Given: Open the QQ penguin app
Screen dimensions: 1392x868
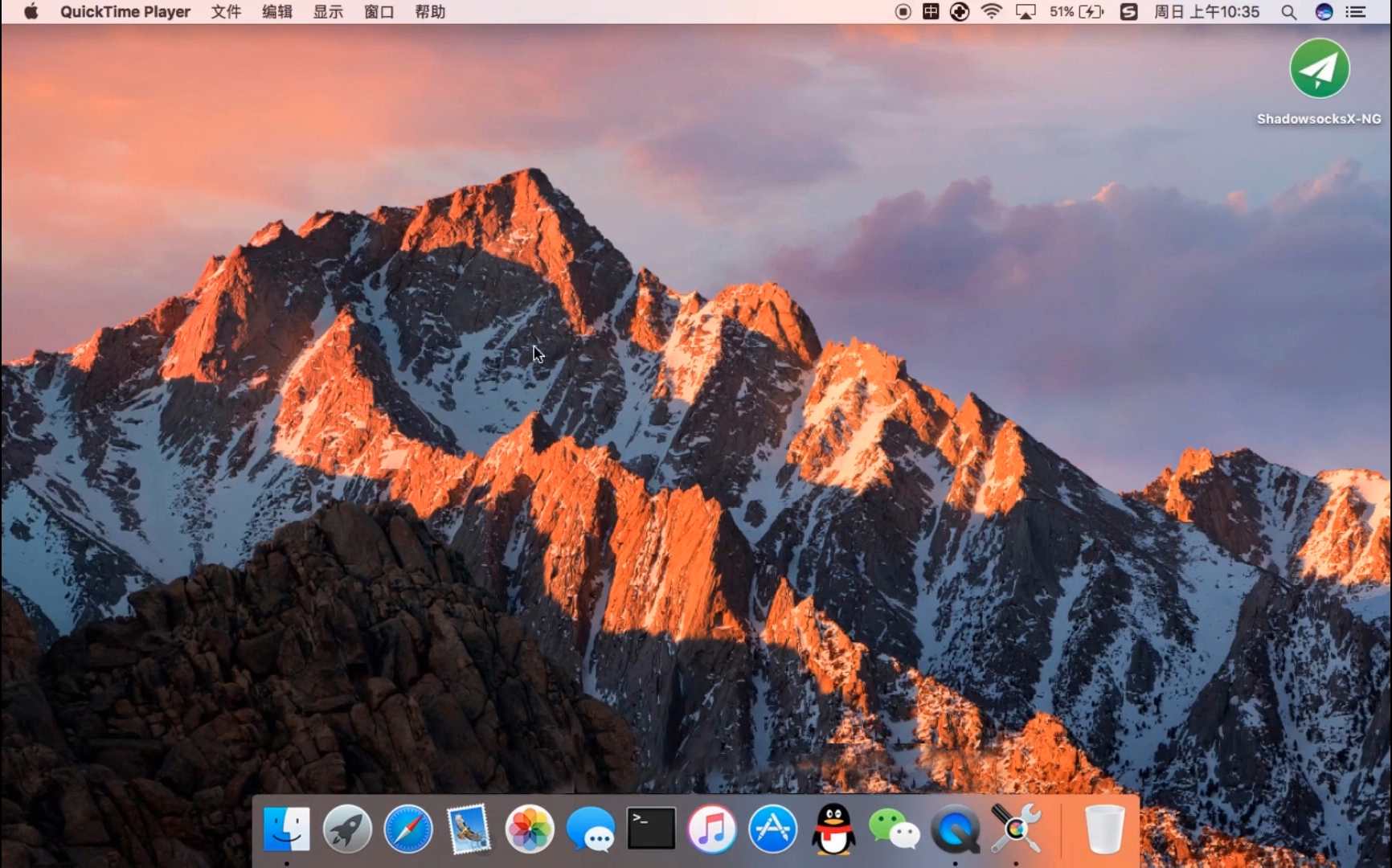Looking at the screenshot, I should click(x=833, y=829).
